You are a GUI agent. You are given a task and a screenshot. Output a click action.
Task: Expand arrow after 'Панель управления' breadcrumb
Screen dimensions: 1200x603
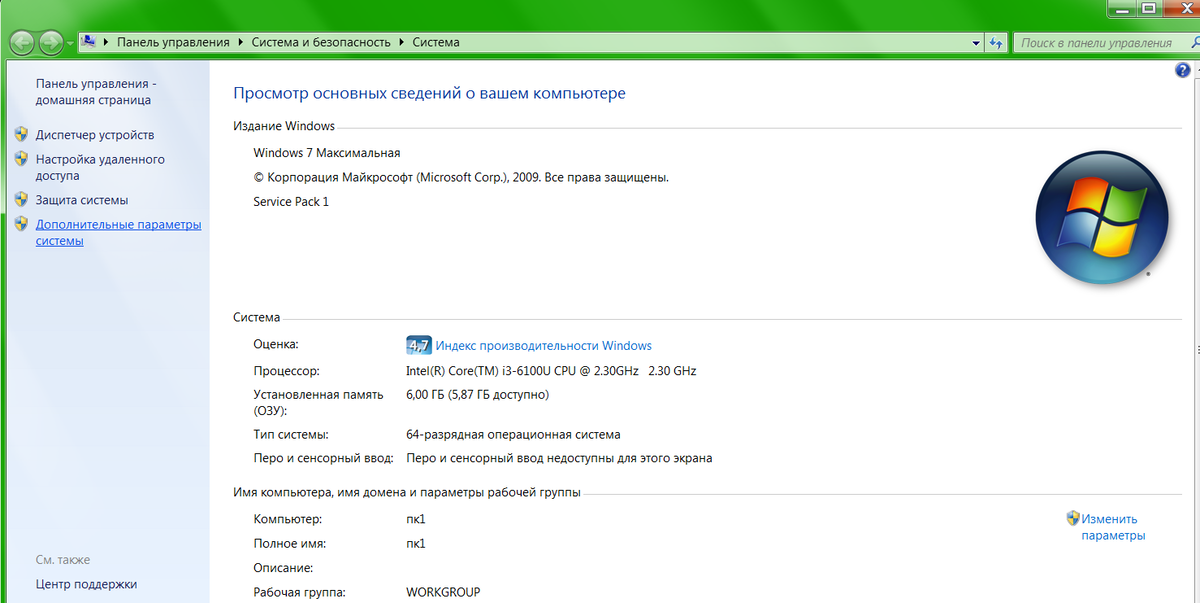240,43
